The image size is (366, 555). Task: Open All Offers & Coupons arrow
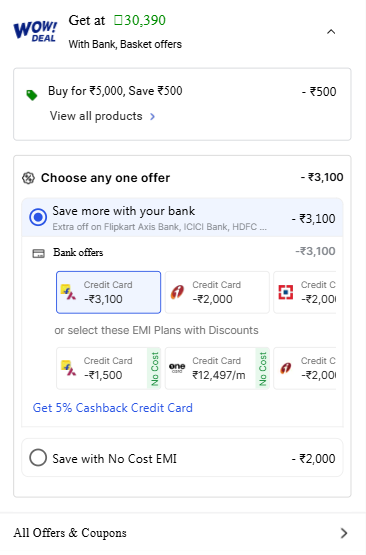[x=344, y=533]
